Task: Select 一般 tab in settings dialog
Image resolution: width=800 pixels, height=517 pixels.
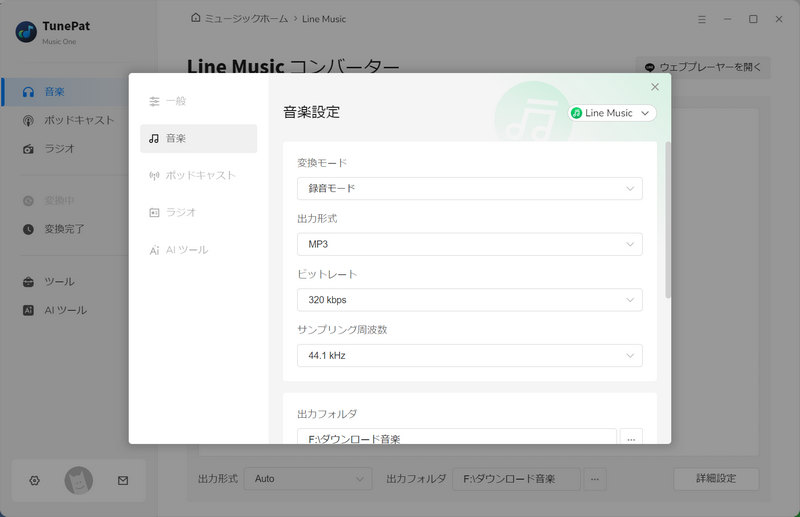Action: click(x=198, y=101)
